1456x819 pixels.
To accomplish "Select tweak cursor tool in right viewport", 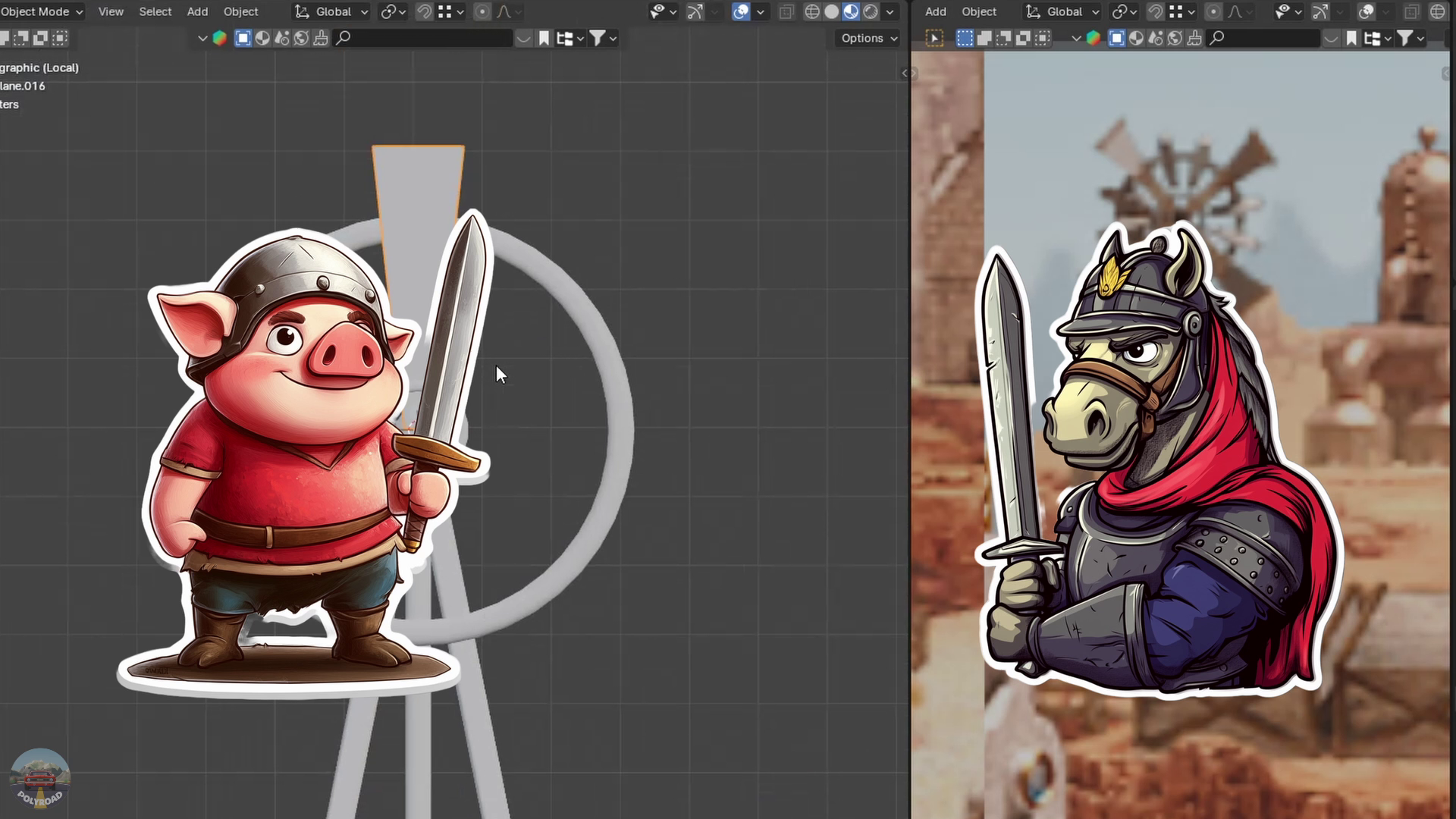I will click(x=934, y=38).
